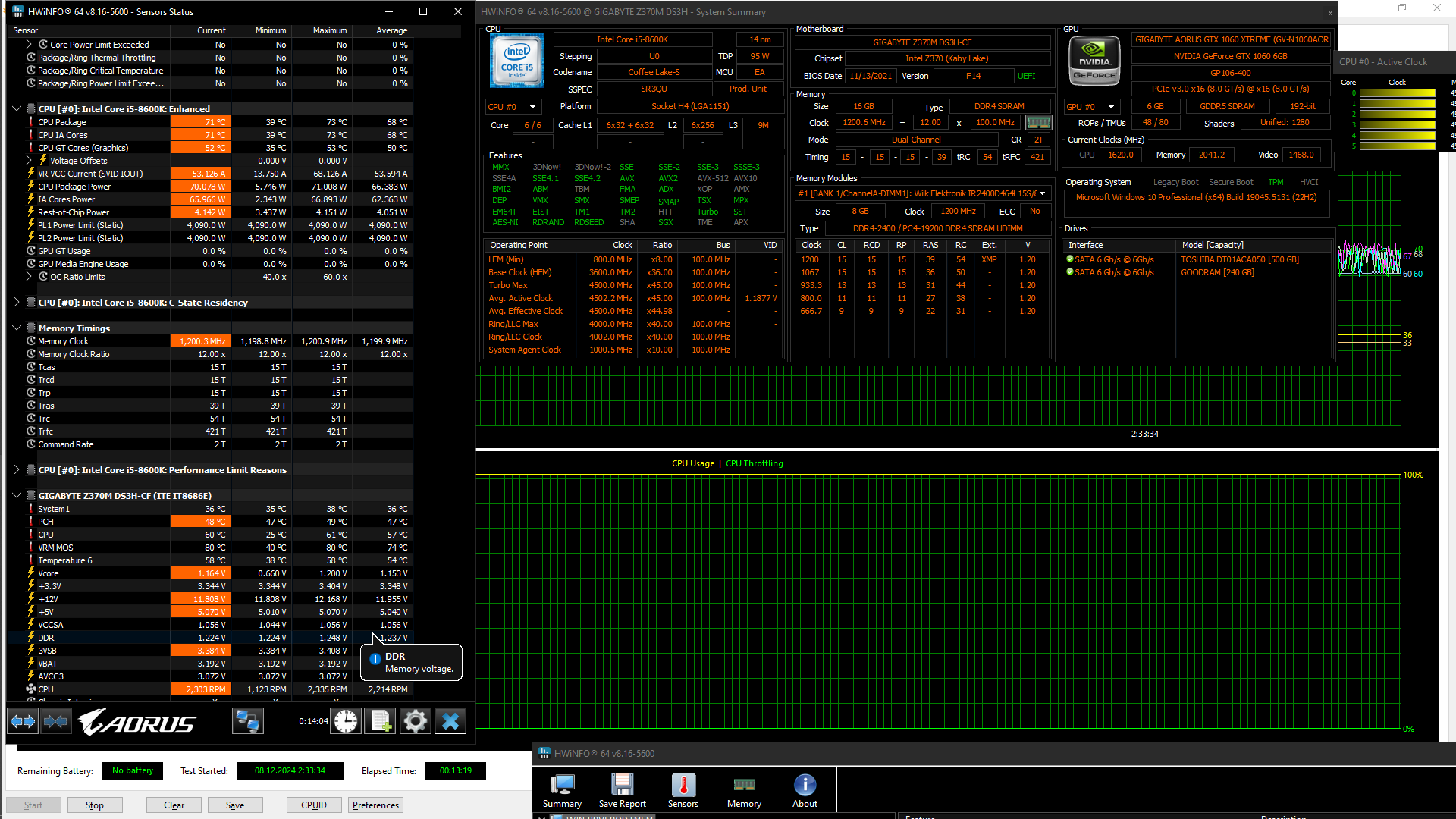Screen dimensions: 1456x819
Task: Click the reset clock icon
Action: (x=346, y=721)
